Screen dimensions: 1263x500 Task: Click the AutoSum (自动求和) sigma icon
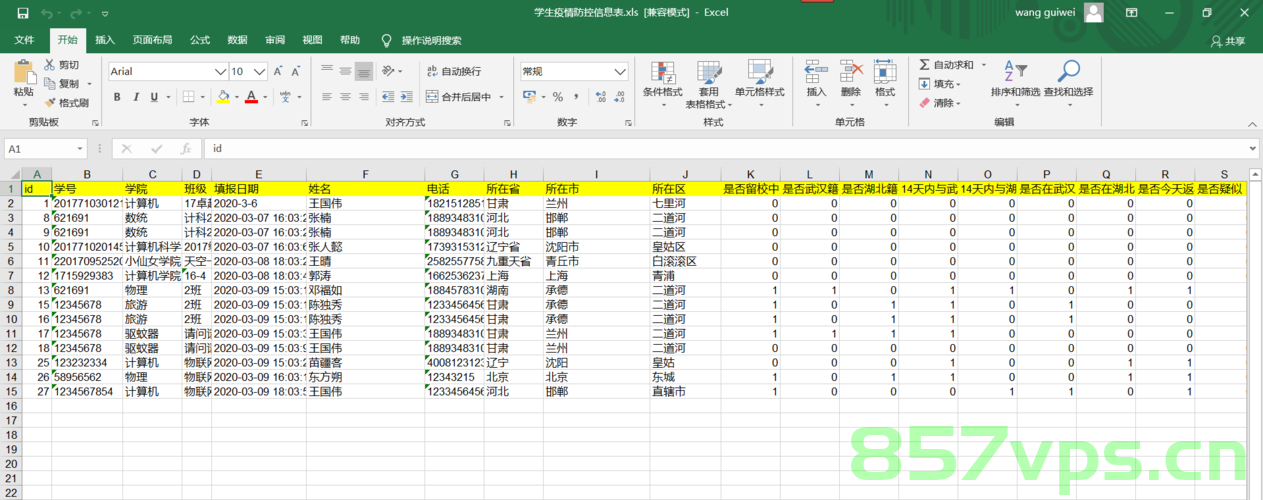click(x=924, y=65)
